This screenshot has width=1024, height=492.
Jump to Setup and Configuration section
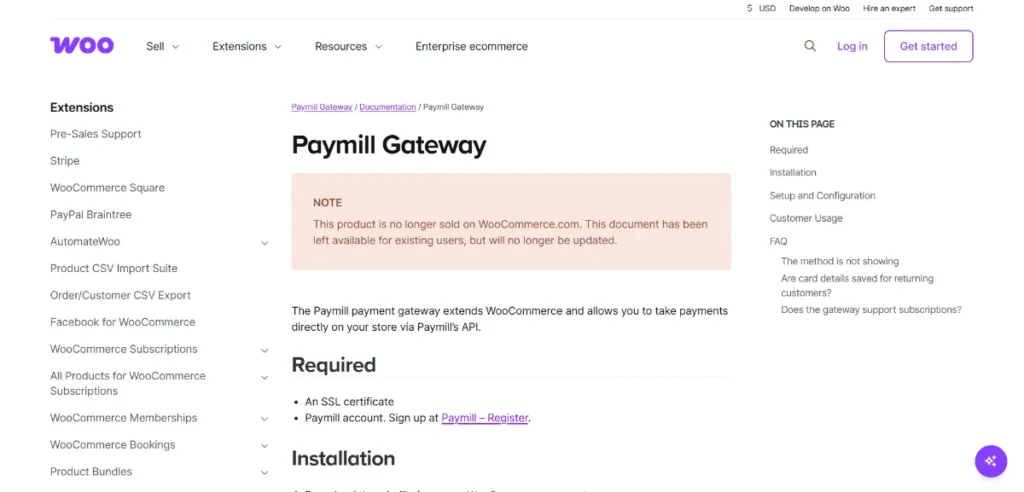tap(822, 196)
